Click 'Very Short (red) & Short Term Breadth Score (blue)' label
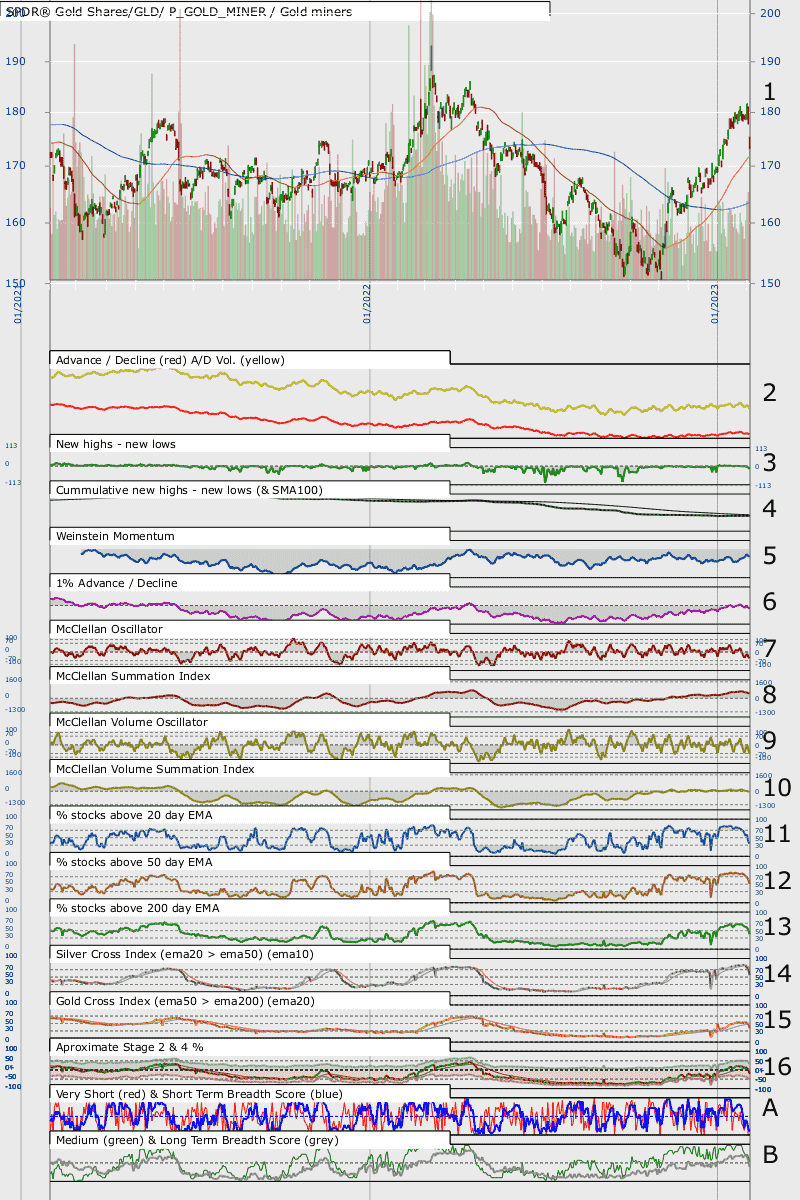Image resolution: width=800 pixels, height=1200 pixels. click(x=200, y=1094)
